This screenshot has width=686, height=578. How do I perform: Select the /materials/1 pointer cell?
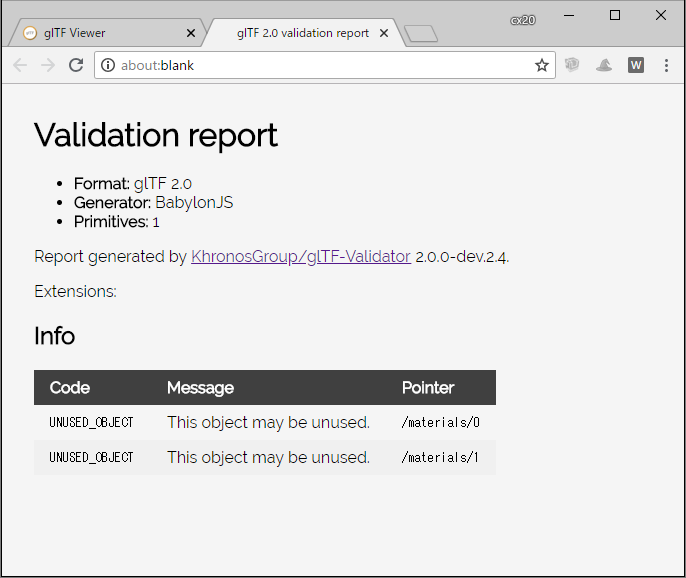(x=440, y=457)
